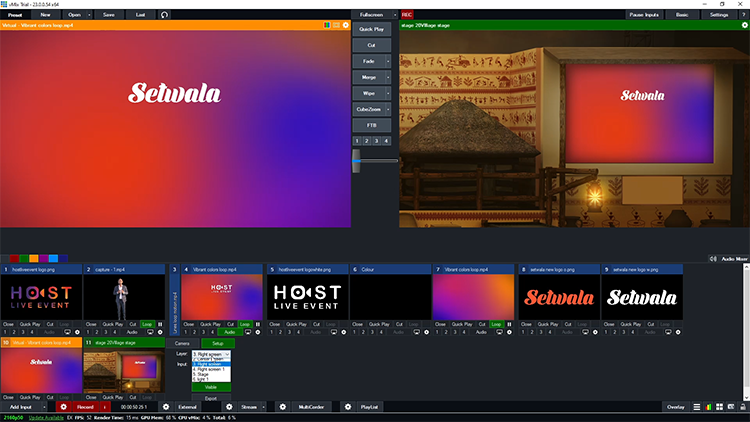Screen dimensions: 750x422
Task: Click the MultiCorder settings gear icon
Action: [x=281, y=408]
